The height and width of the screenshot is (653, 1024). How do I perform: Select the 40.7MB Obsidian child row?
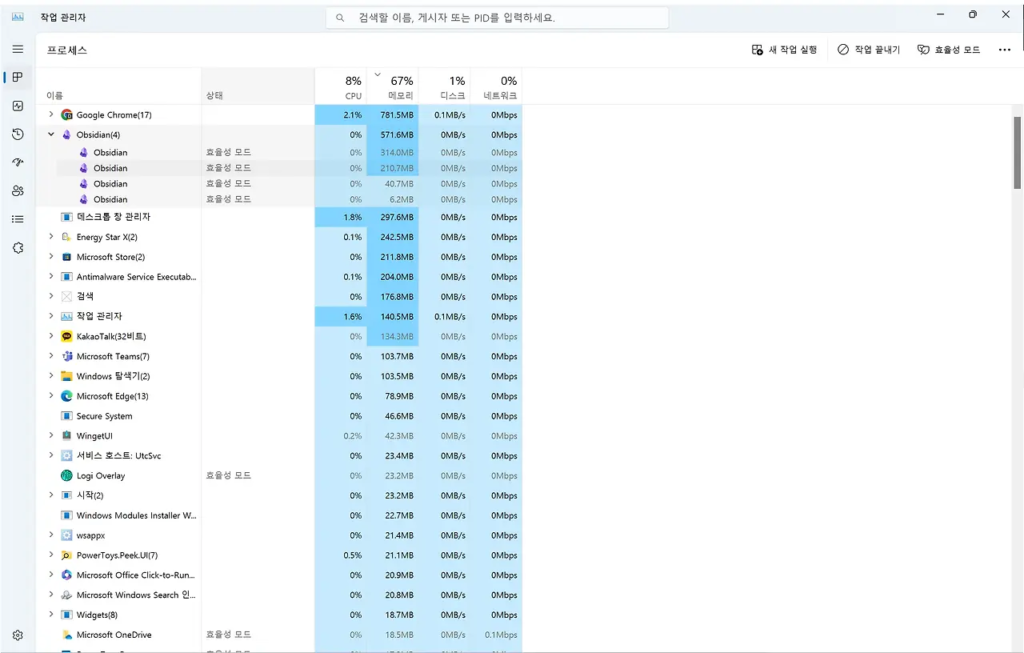pos(280,183)
